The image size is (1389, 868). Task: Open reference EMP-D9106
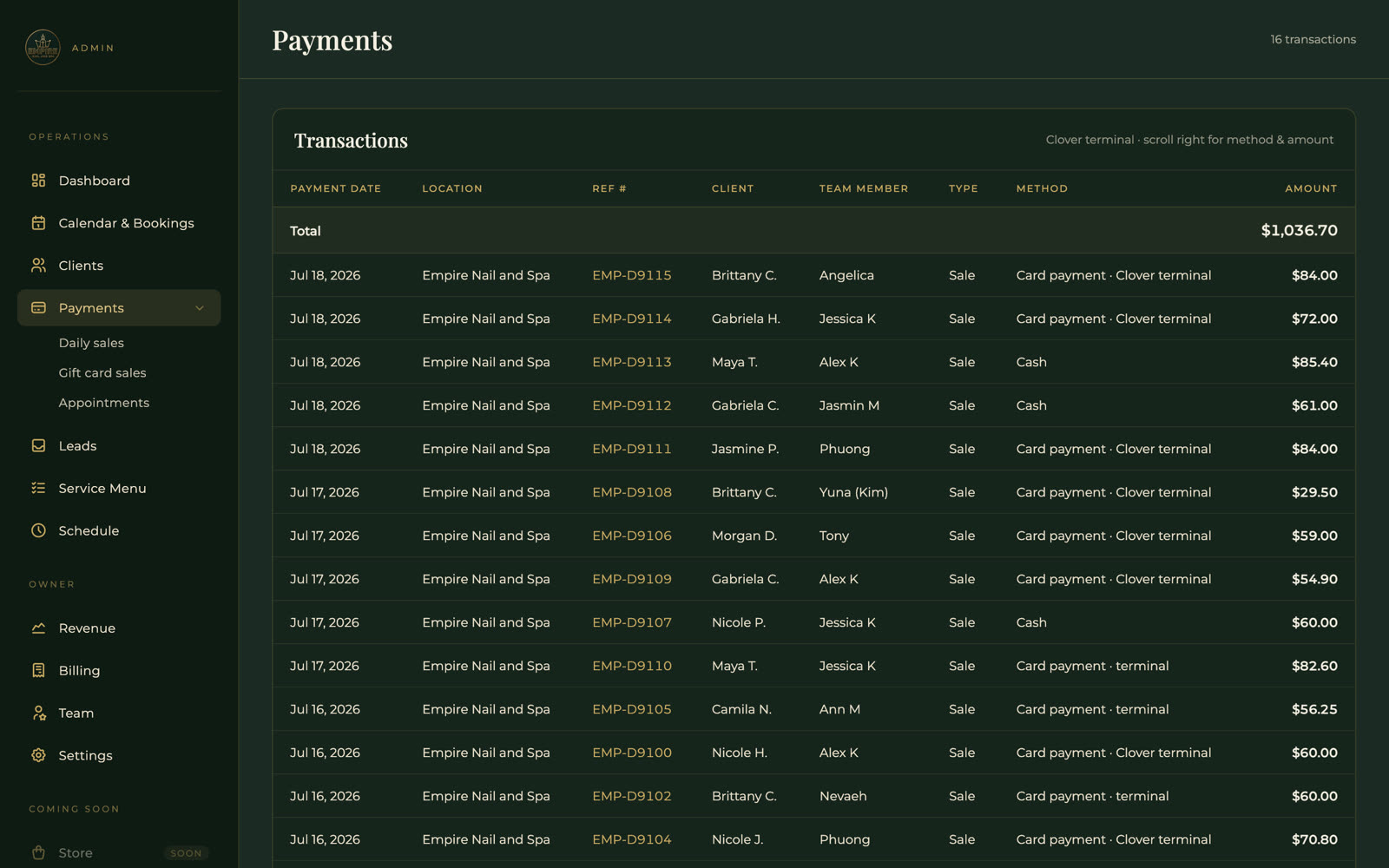click(632, 536)
